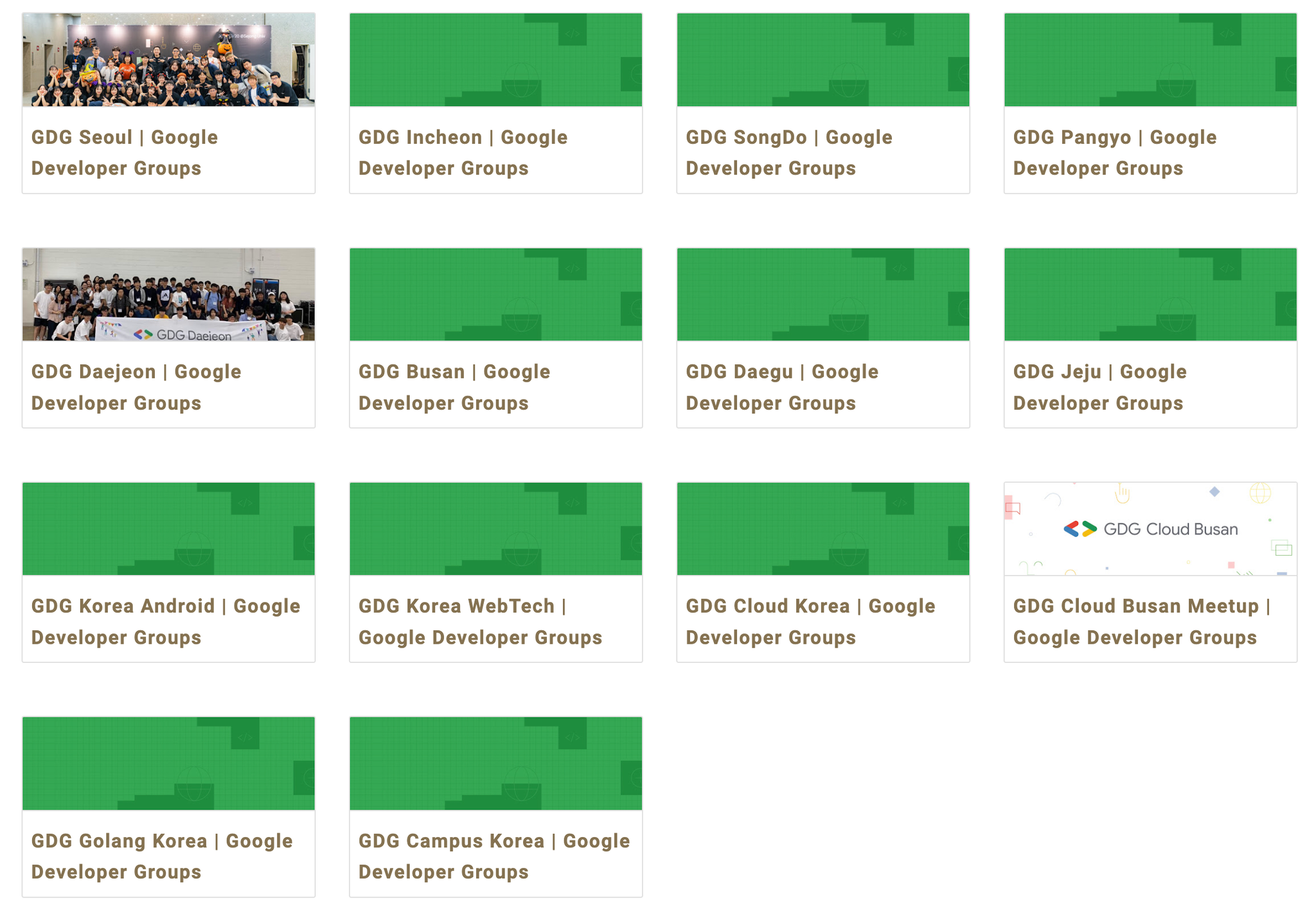Click the GDG Korea WebTech title link
The height and width of the screenshot is (909, 1316).
[480, 622]
